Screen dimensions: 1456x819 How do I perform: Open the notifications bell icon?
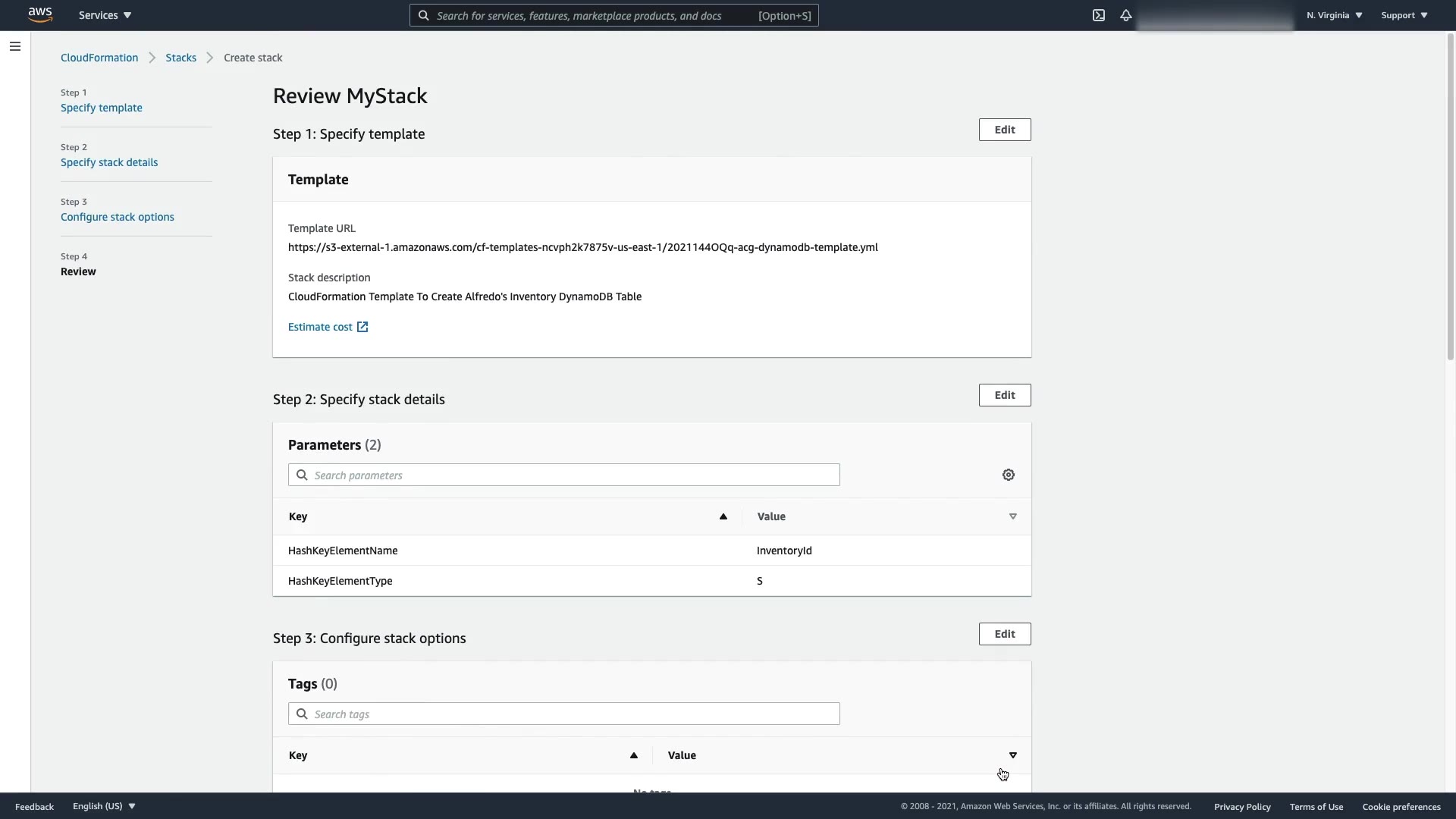click(1125, 15)
